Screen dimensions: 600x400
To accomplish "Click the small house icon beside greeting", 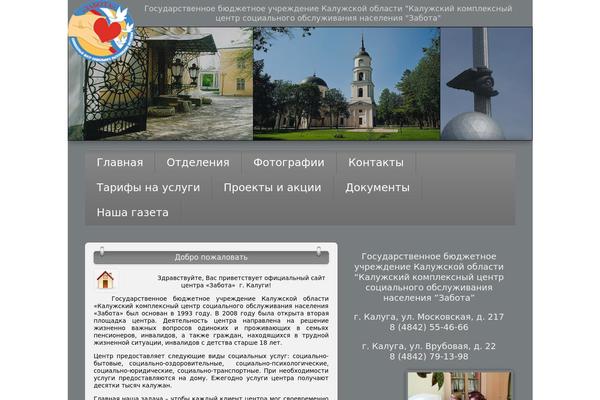I will pyautogui.click(x=105, y=280).
